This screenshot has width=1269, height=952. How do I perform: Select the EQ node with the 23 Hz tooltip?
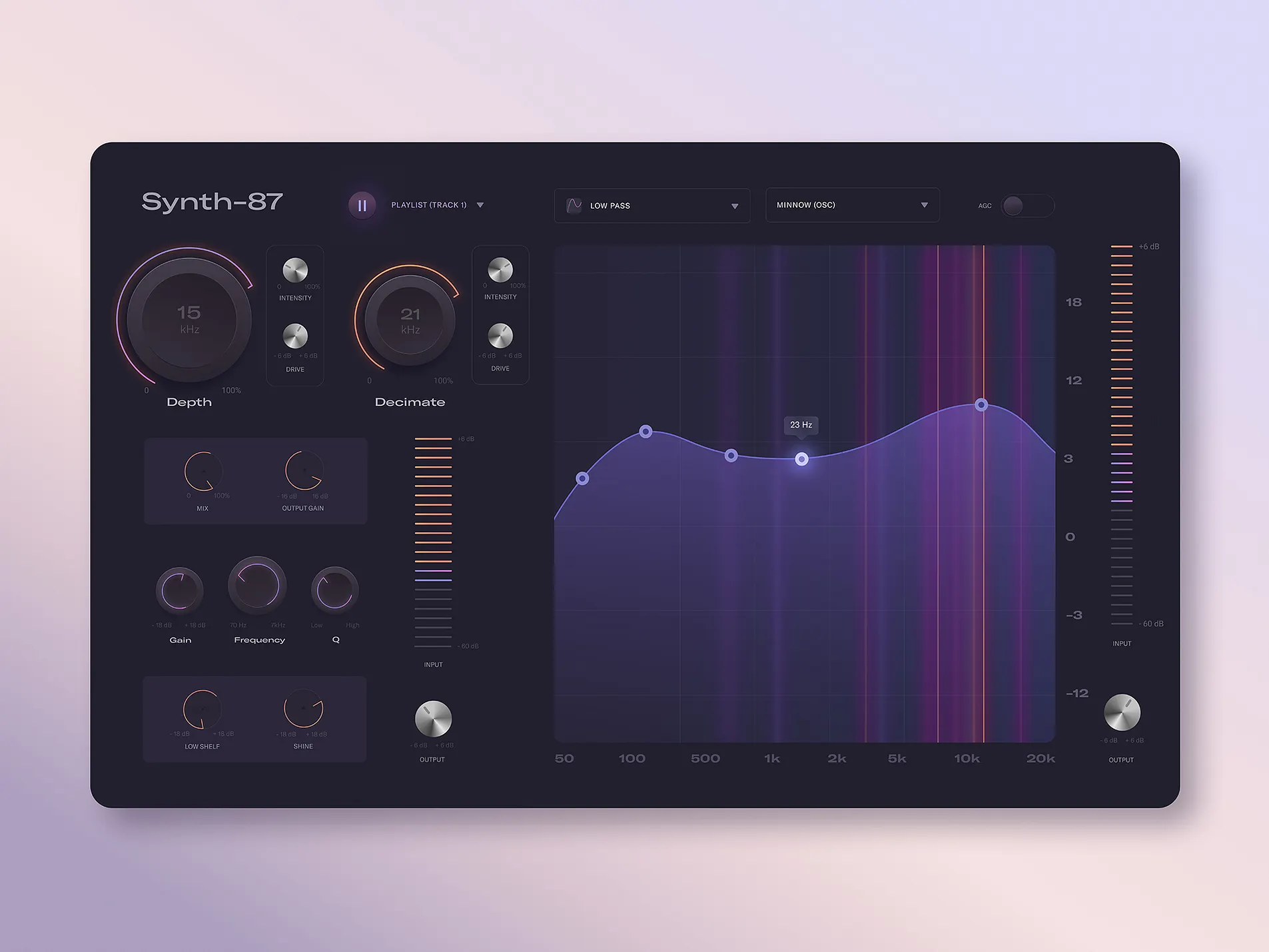(x=802, y=459)
